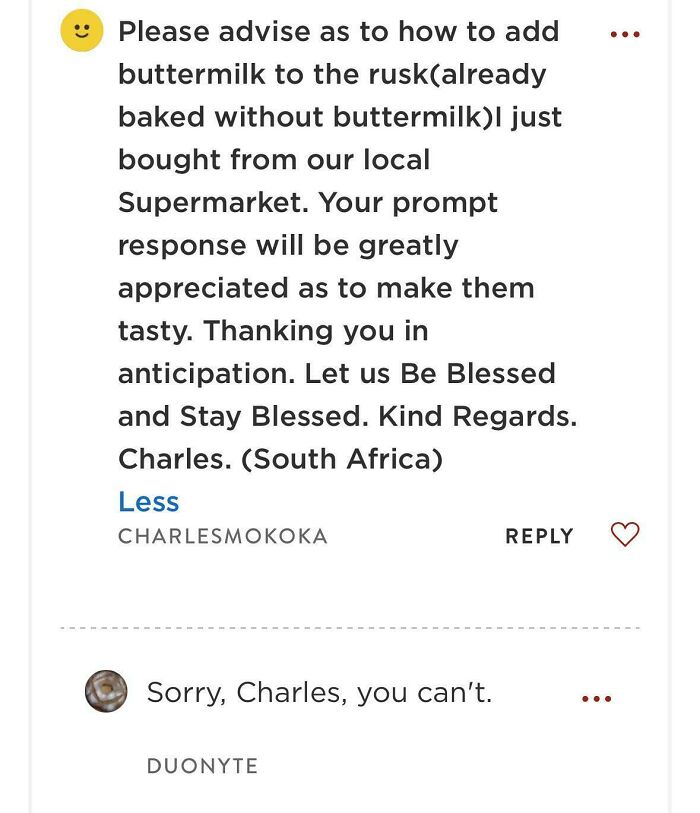
Task: Toggle the like heart on Charles's comment
Action: click(x=624, y=534)
